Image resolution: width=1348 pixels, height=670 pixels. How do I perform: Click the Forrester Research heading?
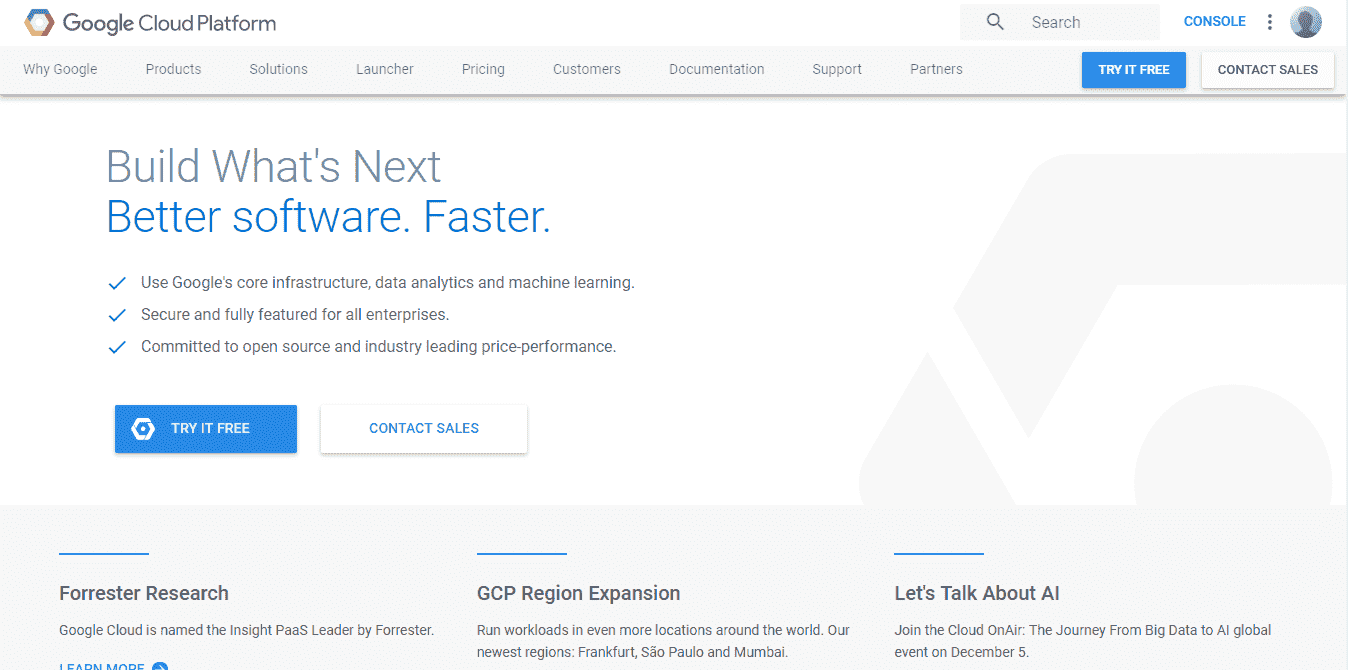pyautogui.click(x=144, y=593)
